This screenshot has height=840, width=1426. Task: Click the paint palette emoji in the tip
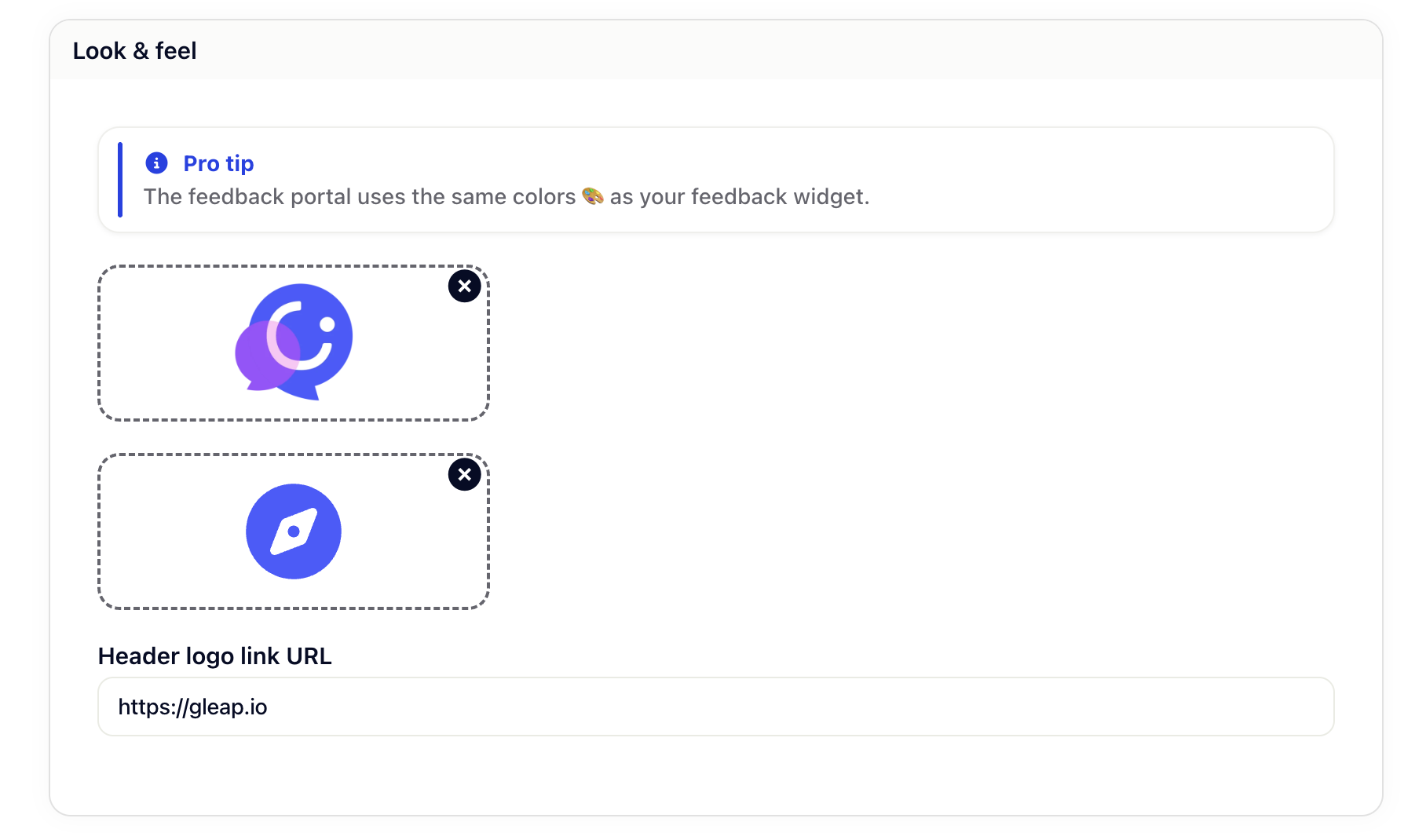(593, 196)
